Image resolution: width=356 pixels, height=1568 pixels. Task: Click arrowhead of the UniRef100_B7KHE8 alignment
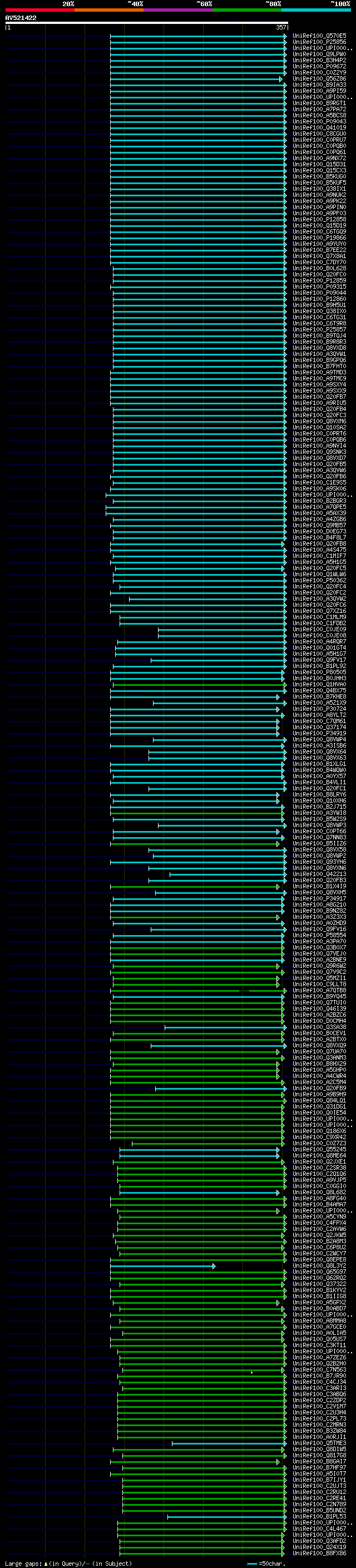279,697
